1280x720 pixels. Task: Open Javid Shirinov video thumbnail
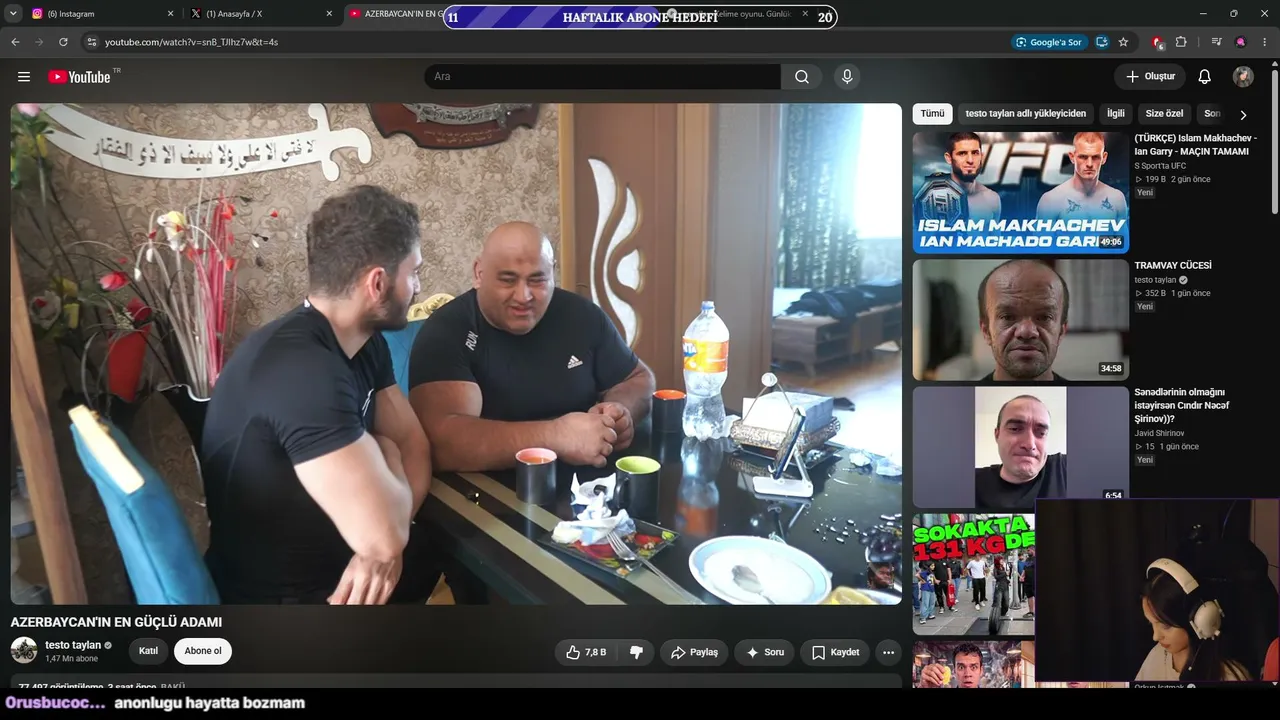(1020, 447)
